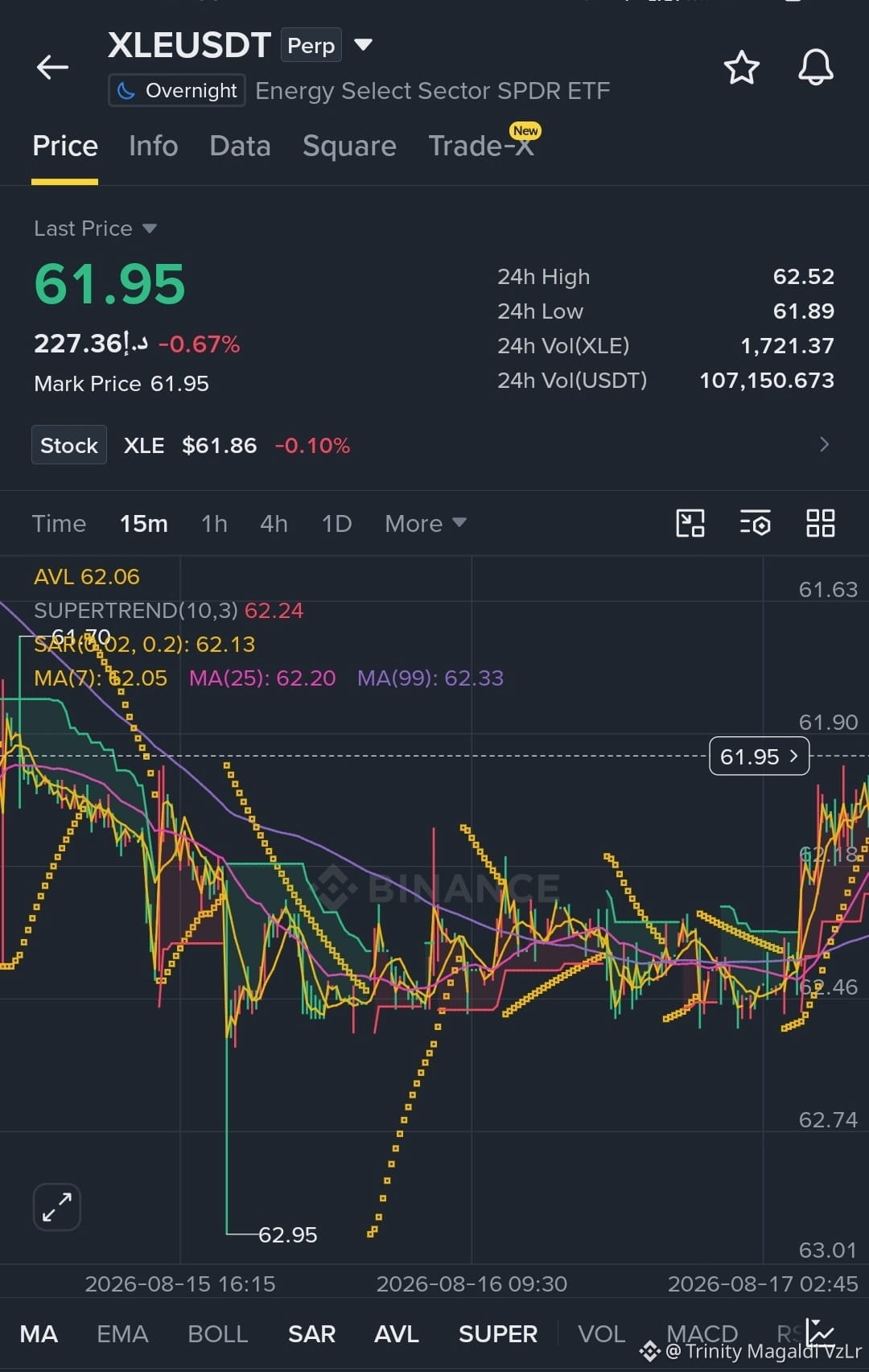This screenshot has width=869, height=1372.
Task: Tap the 62.95 price marker label
Action: pos(287,1234)
